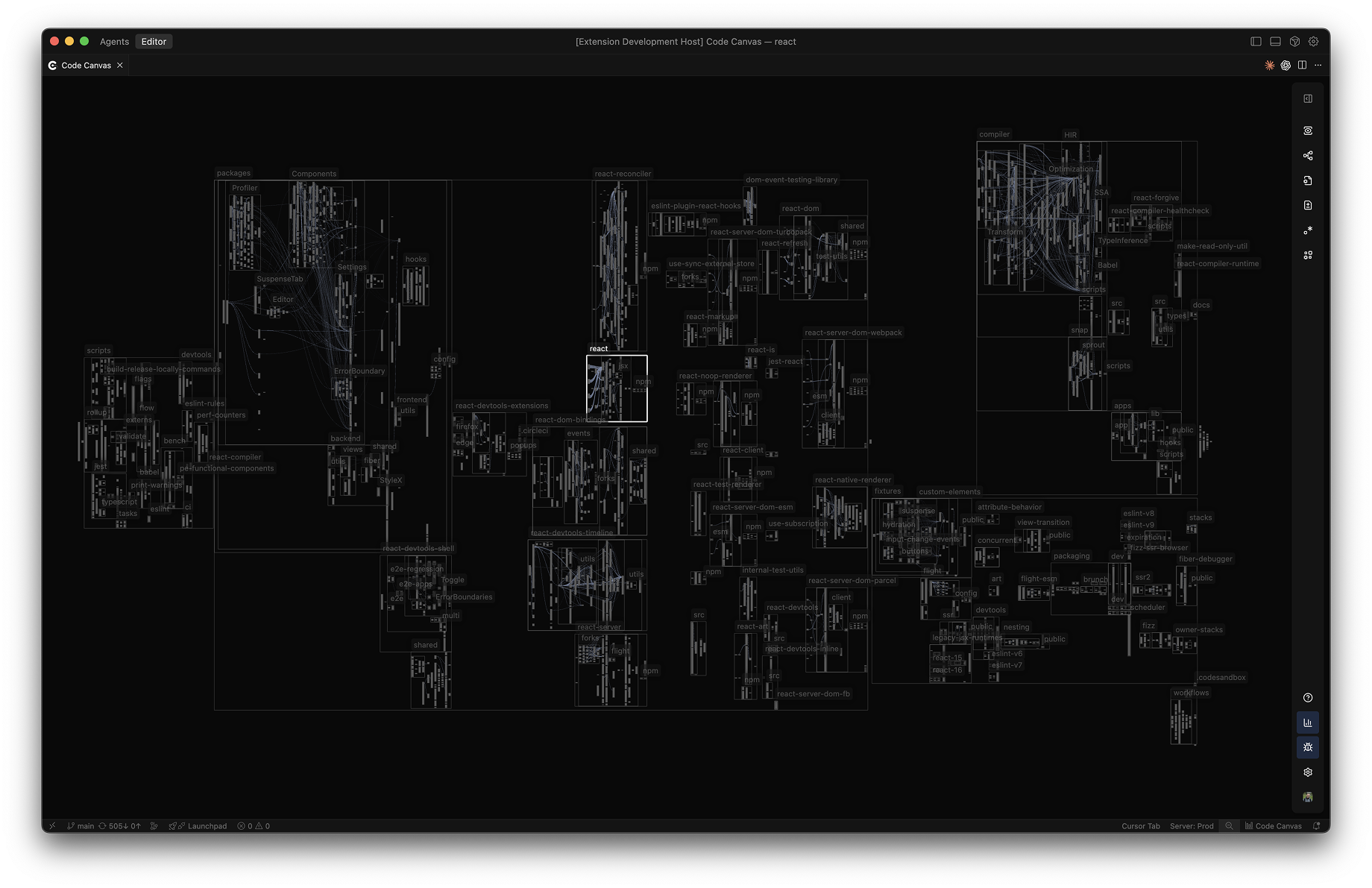Open the Server: Prod selector
This screenshot has width=1372, height=888.
[1192, 826]
